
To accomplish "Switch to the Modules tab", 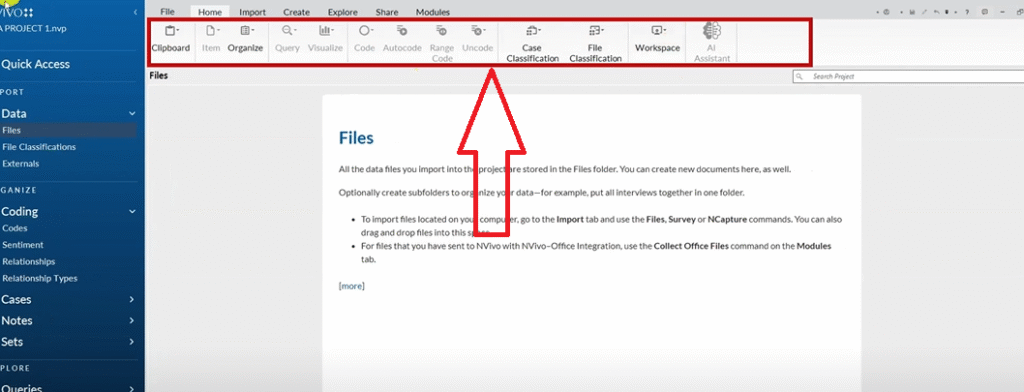I will point(432,12).
